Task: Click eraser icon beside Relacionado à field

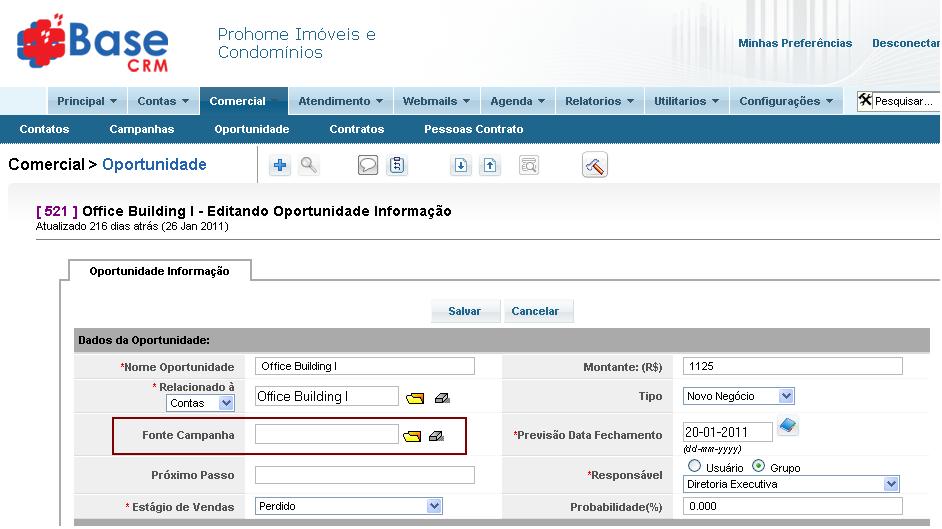Action: 442,398
